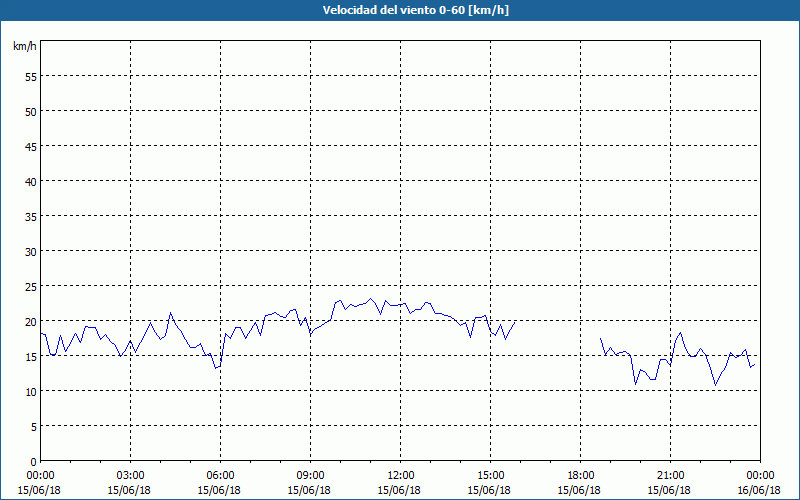Viewport: 800px width, 500px height.
Task: Click the '06:00' time axis label
Action: click(219, 476)
